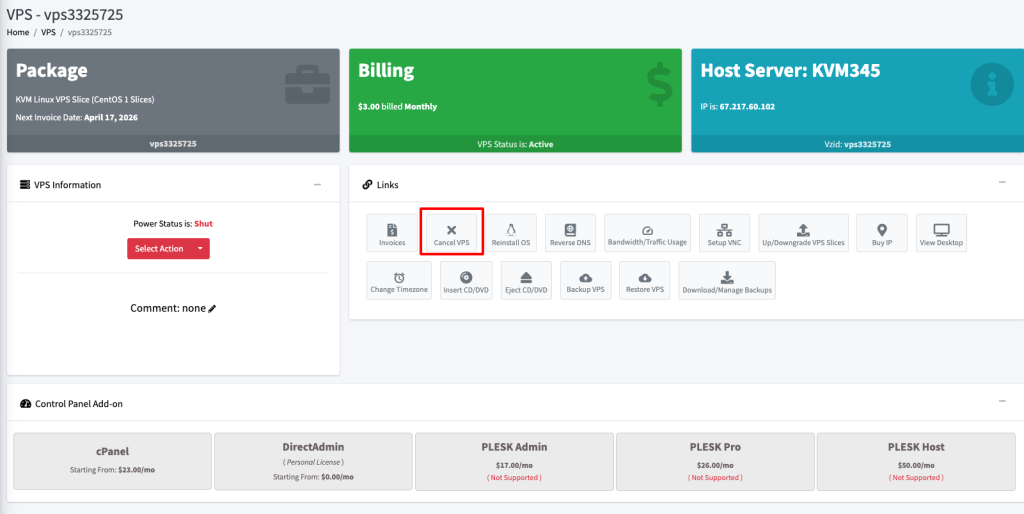
Task: Select the PLESK Host add-on
Action: click(916, 461)
